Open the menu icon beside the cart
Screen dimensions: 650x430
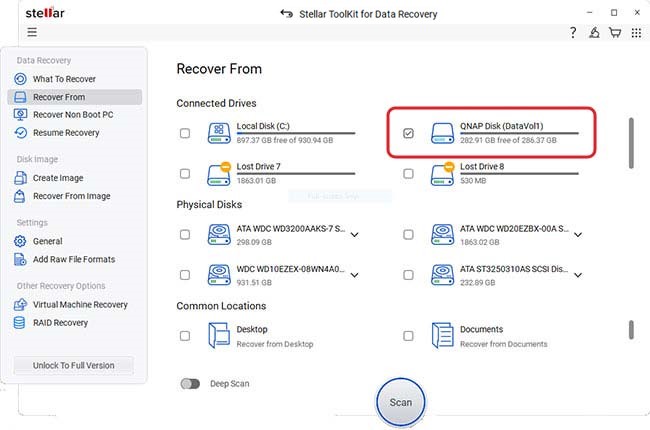point(635,33)
